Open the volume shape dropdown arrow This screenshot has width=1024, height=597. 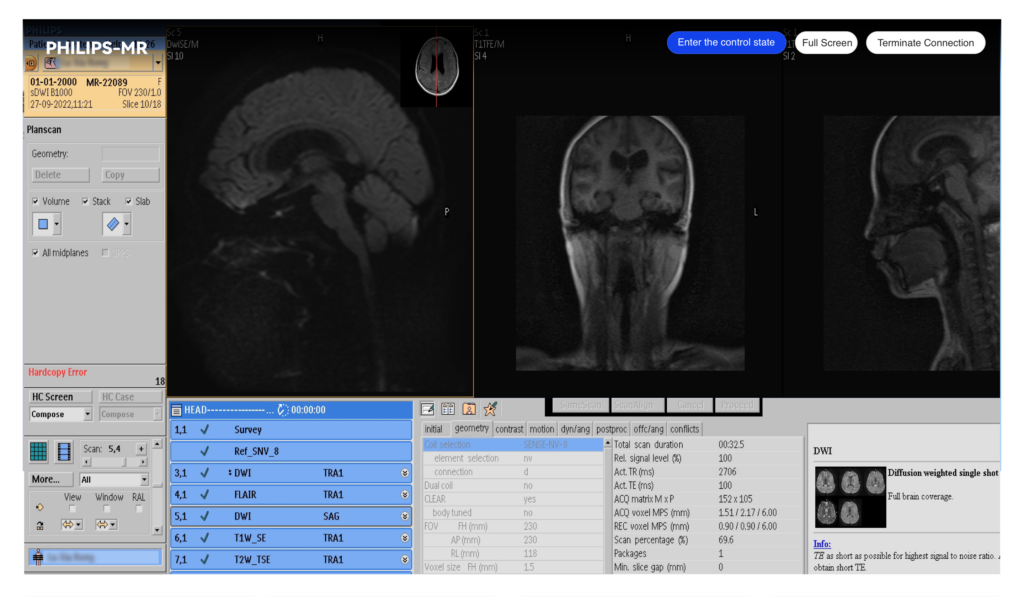(57, 224)
